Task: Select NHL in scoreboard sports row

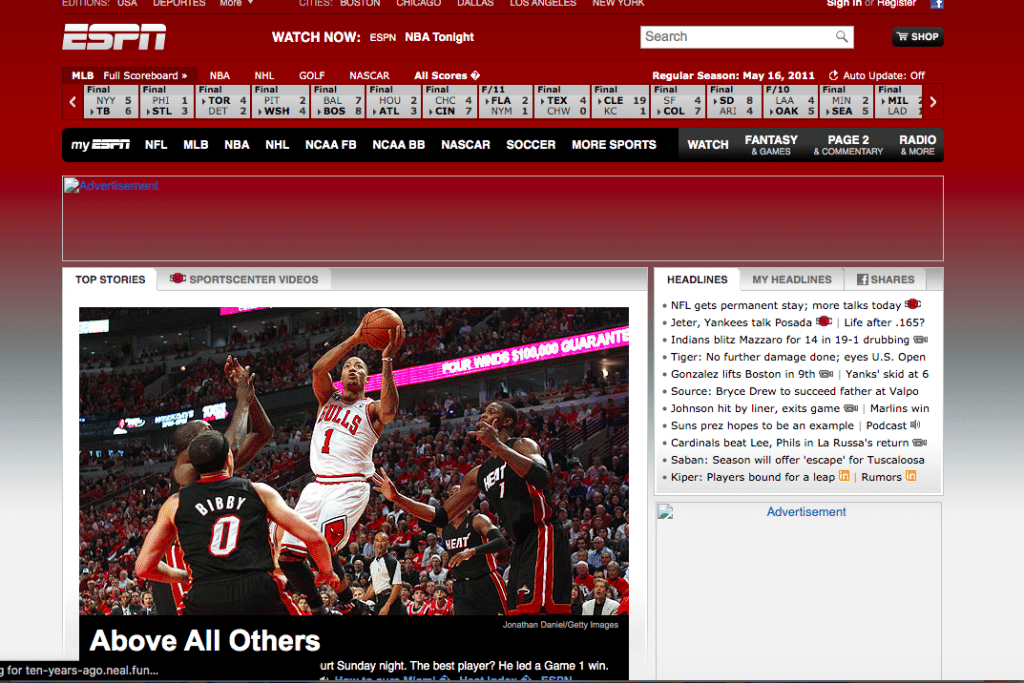Action: point(264,75)
